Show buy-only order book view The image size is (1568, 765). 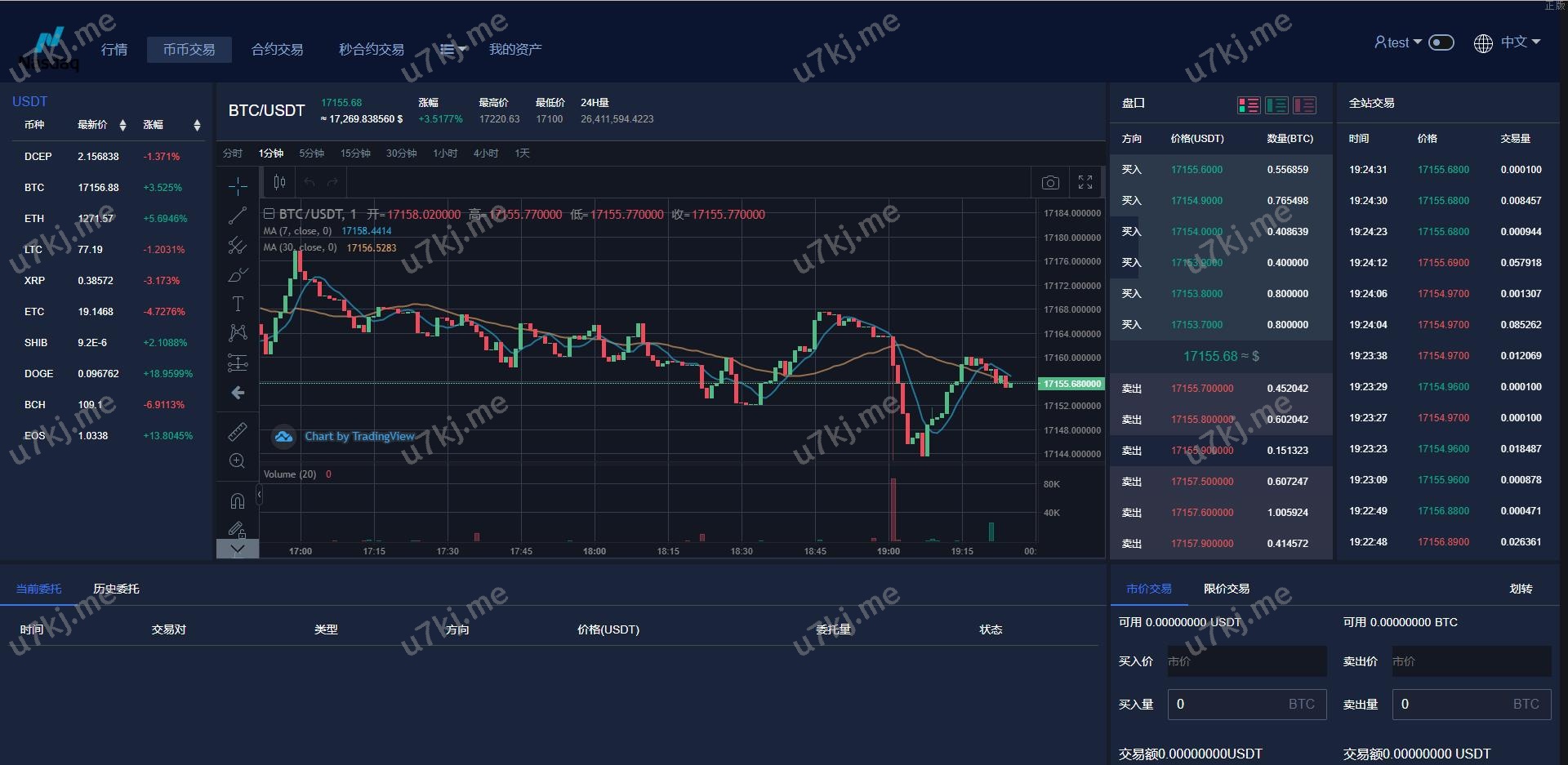tap(1276, 105)
